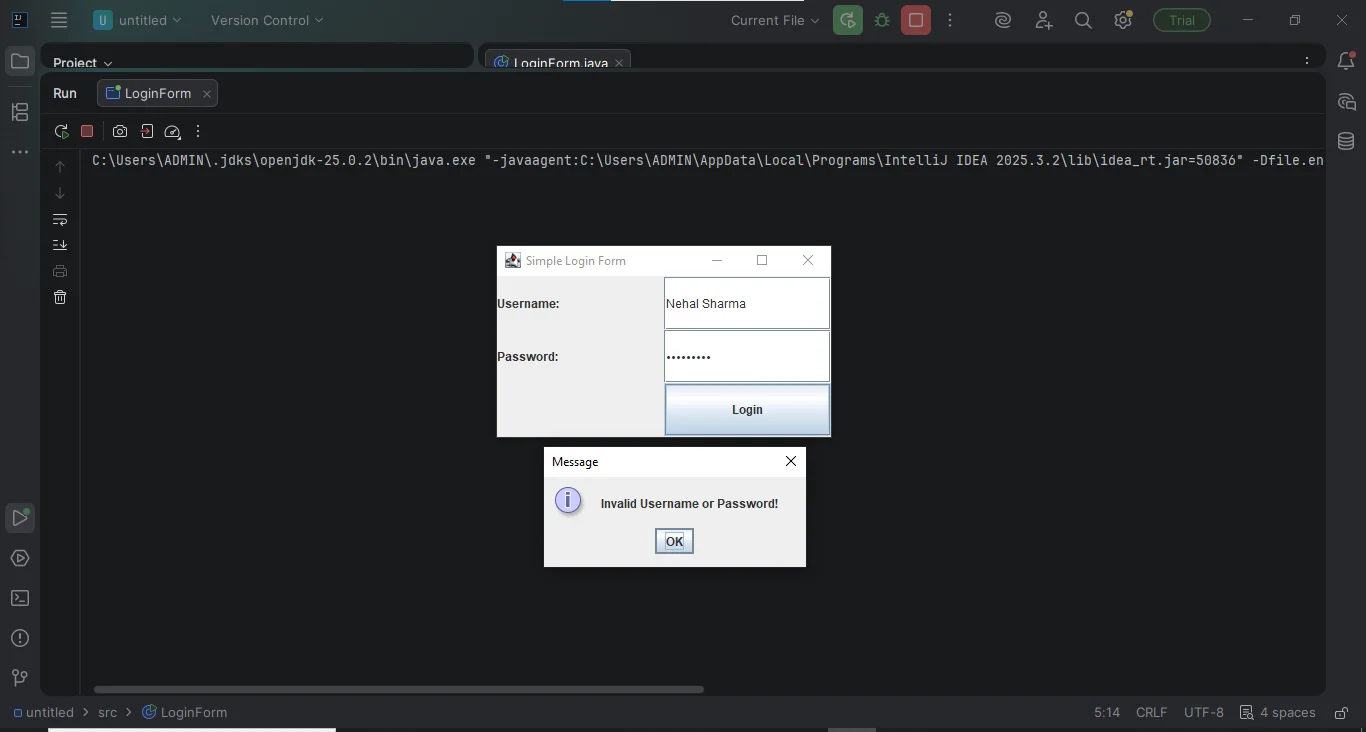Viewport: 1366px width, 732px height.
Task: Open the Project tool window folder icon
Action: 20,62
